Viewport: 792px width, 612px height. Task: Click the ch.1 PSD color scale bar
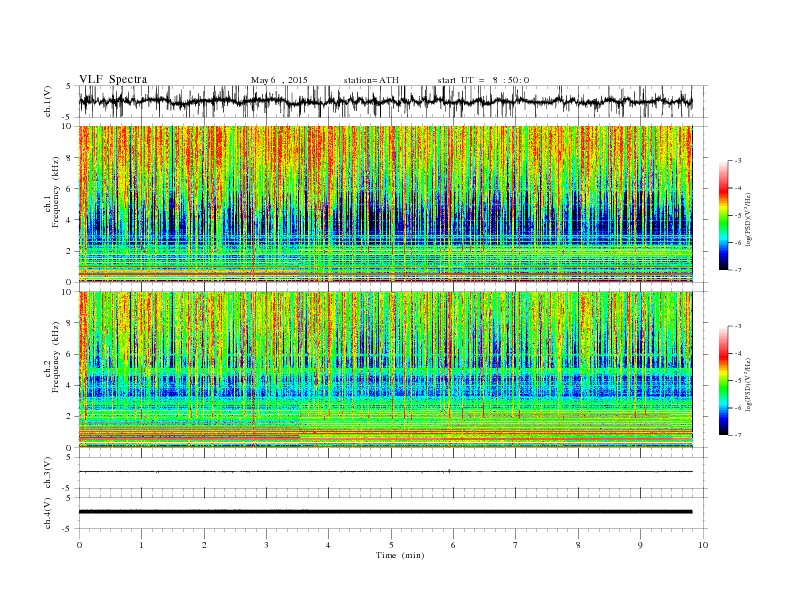click(723, 216)
